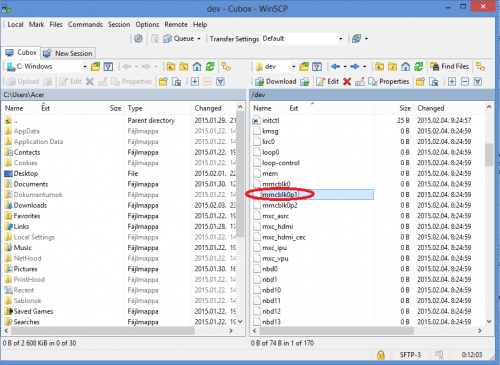Open the Preferences gear icon
Screen dimensions: 500x365
tap(138, 39)
